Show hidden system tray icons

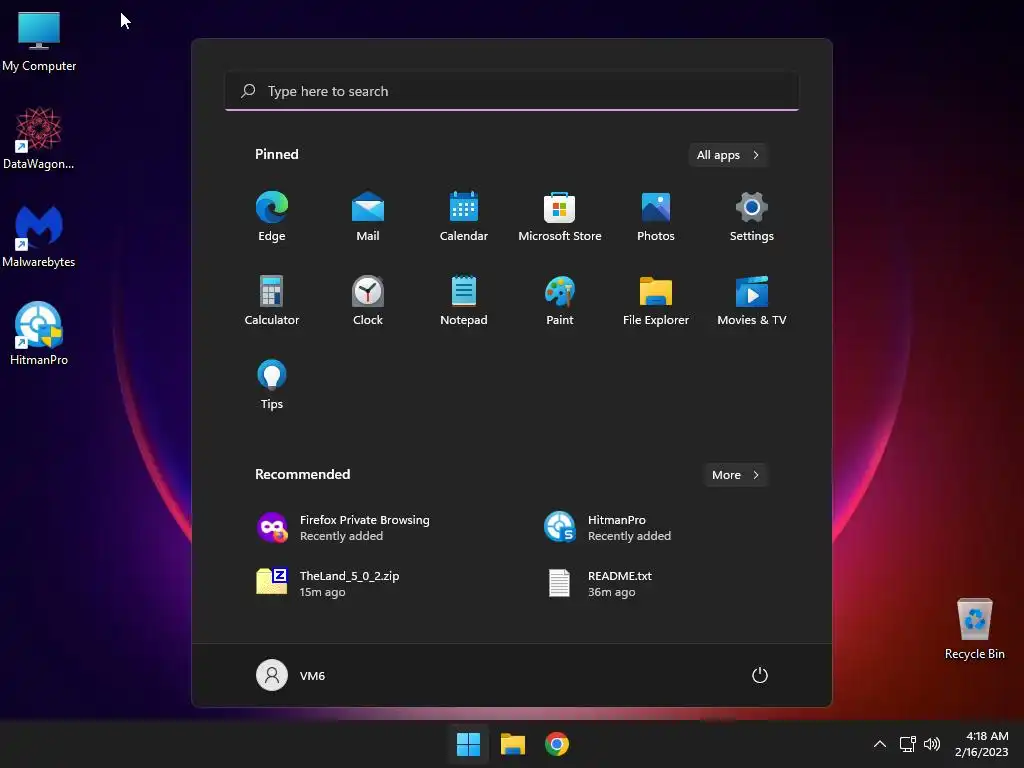(x=880, y=744)
